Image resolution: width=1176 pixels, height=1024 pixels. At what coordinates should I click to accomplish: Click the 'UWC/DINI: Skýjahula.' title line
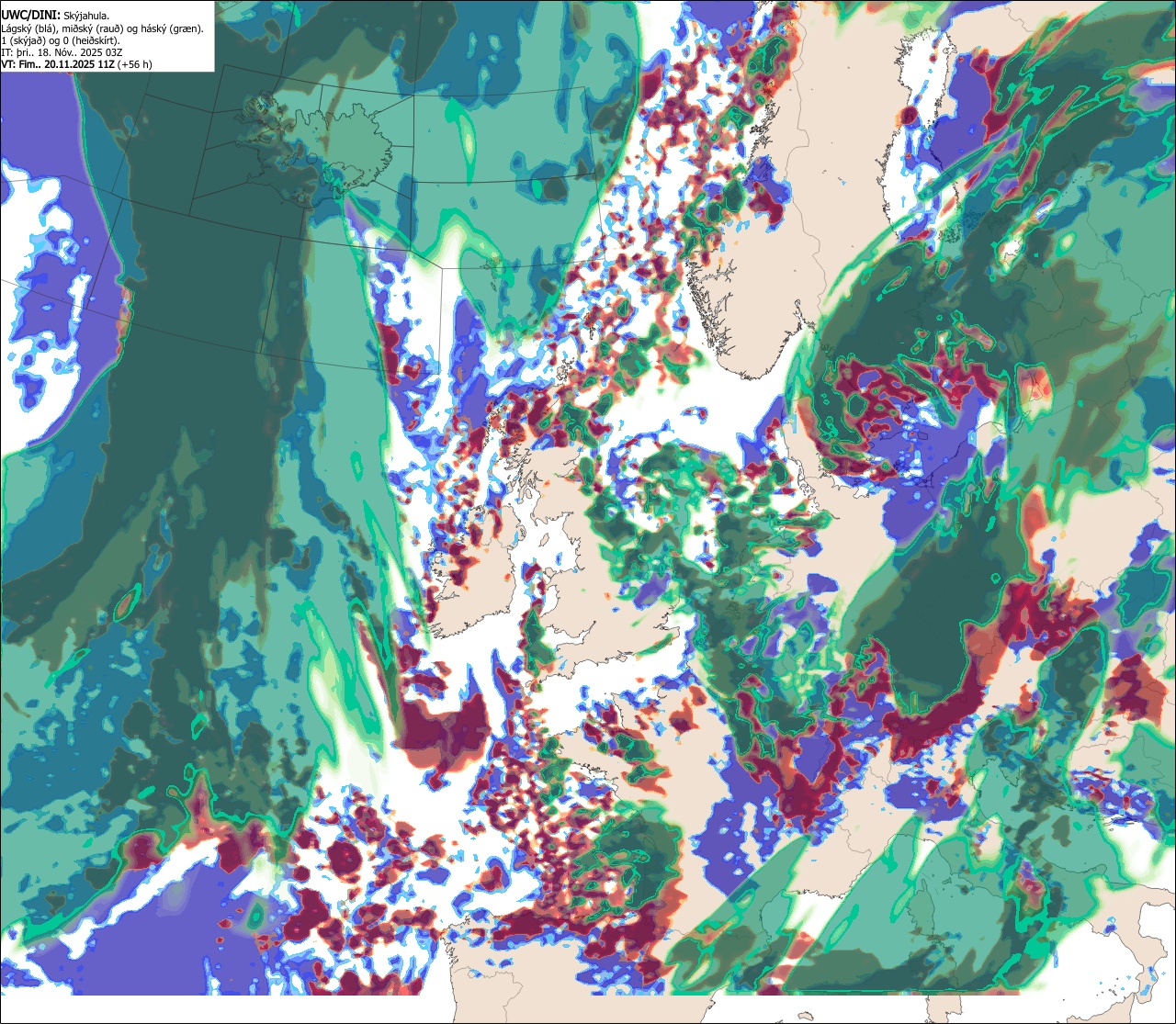(55, 16)
